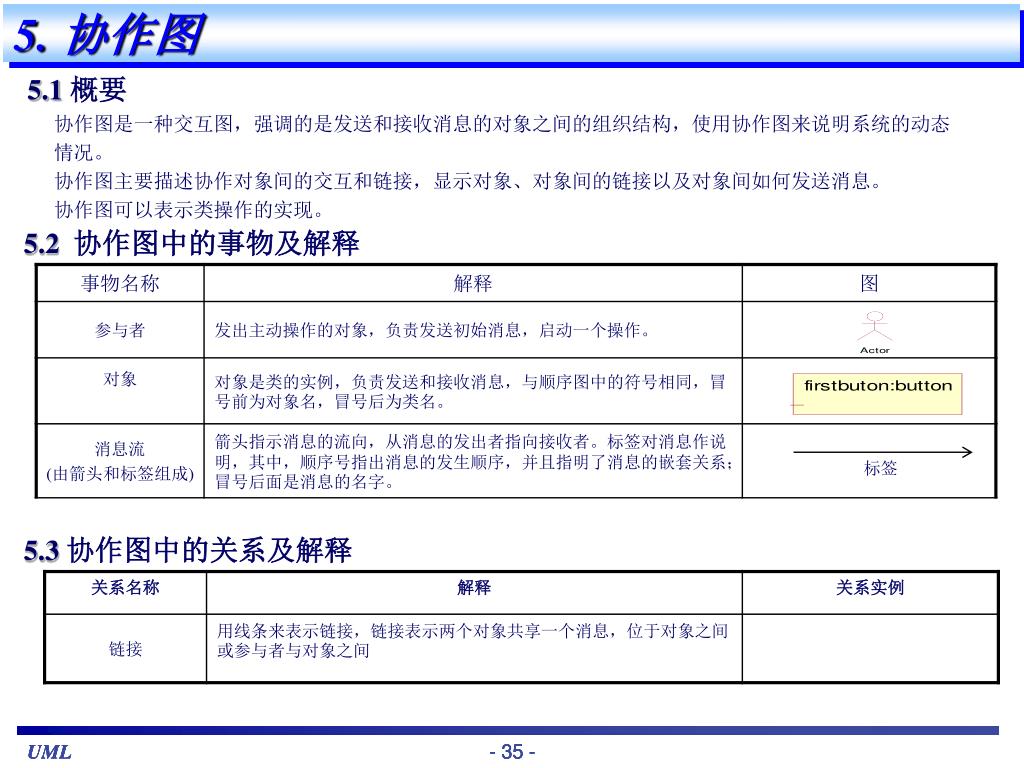Click the paragraph starting 协作图主要描述协作对象
Viewport: 1024px width, 768px height.
coord(469,181)
